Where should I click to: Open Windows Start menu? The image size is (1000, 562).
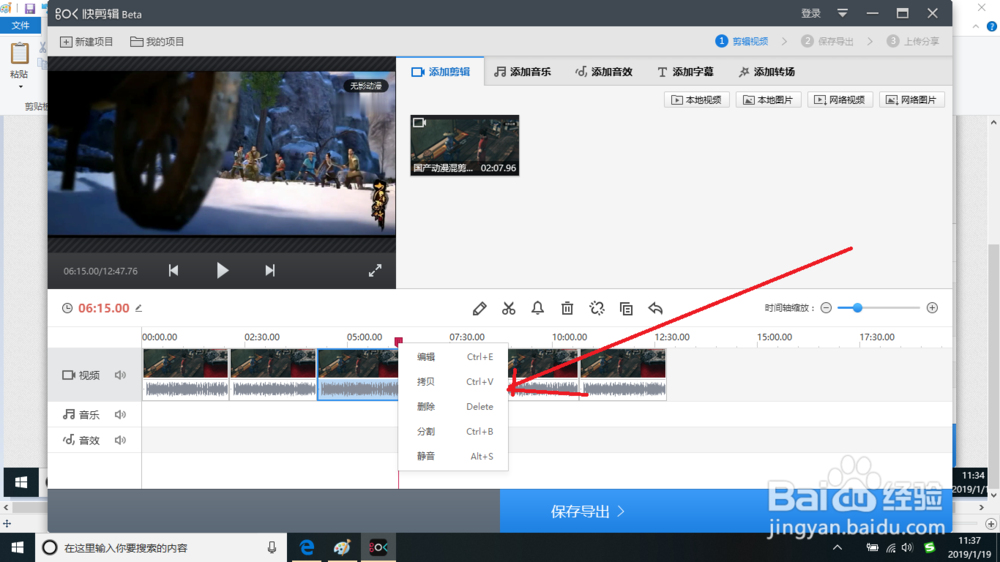pos(17,547)
